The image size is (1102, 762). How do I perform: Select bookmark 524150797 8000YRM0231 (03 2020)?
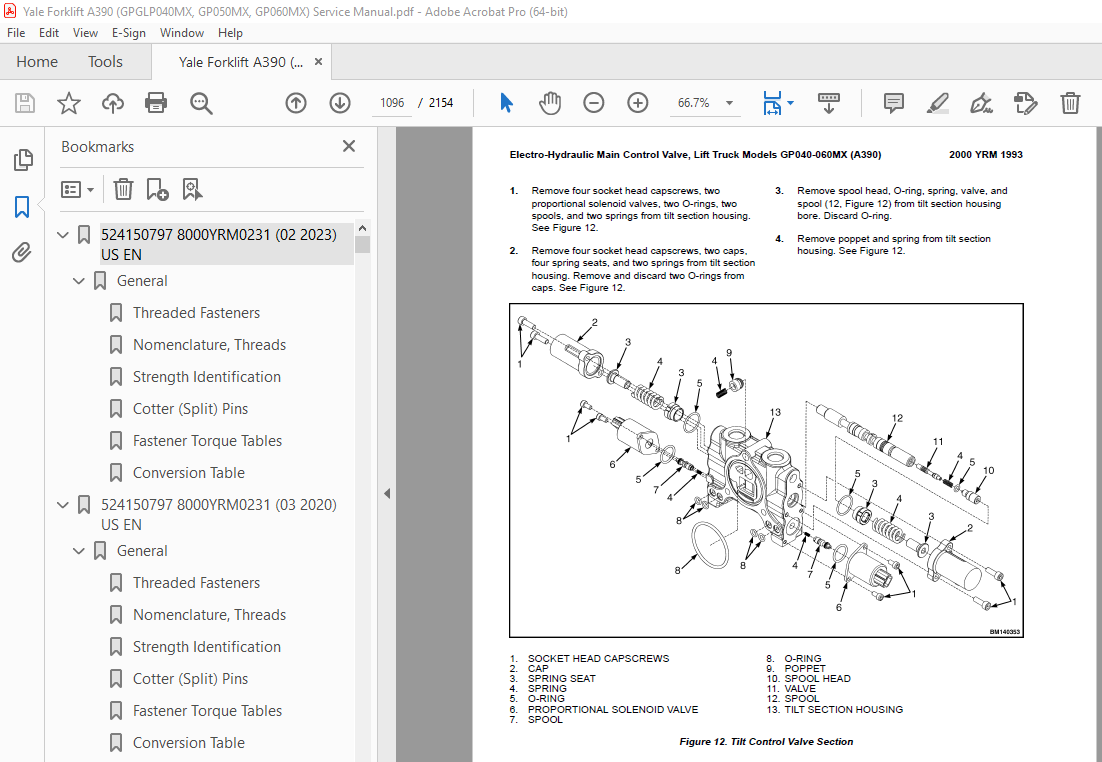tap(219, 515)
